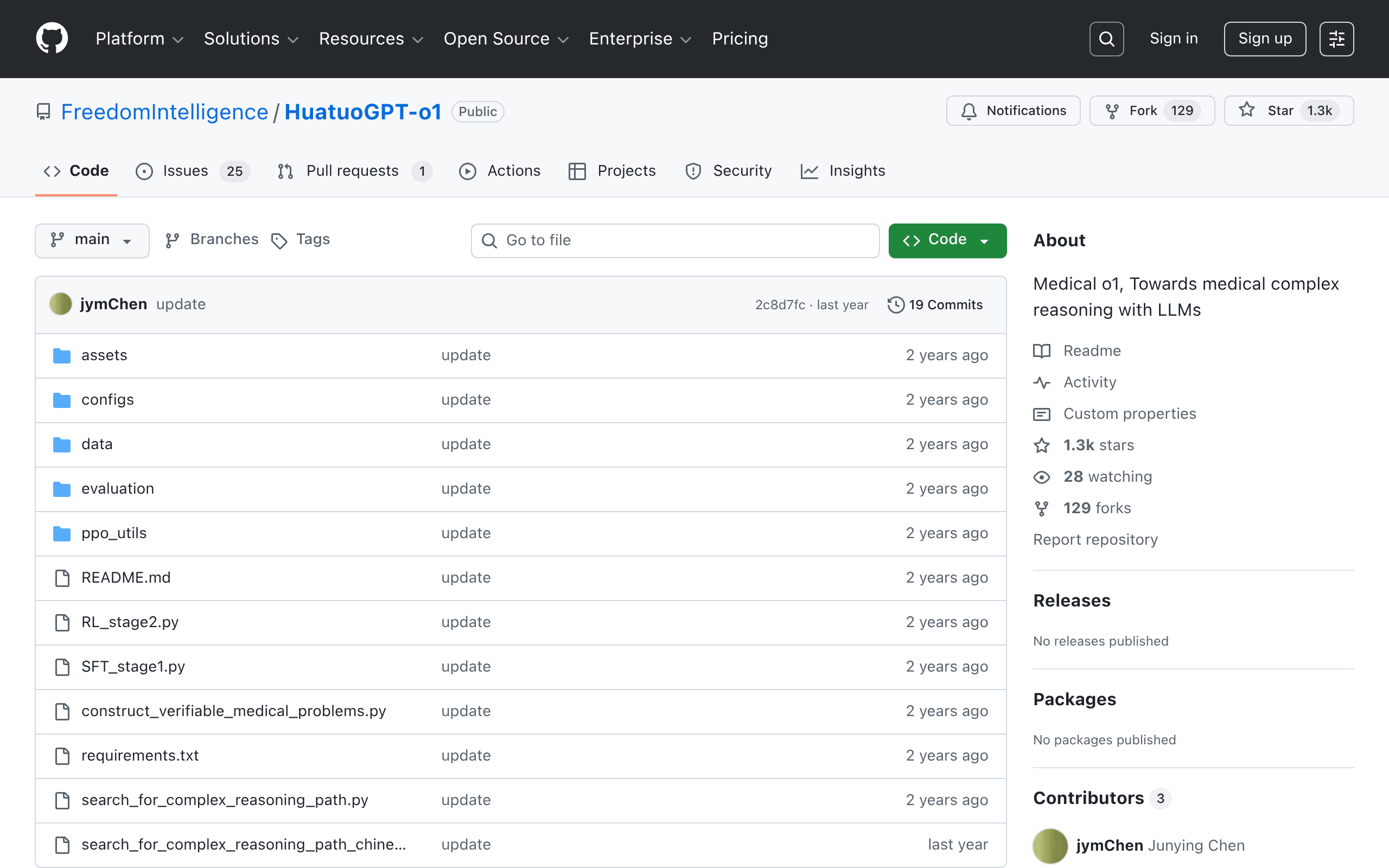Switch to the Security tab
This screenshot has height=868, width=1389.
[728, 171]
